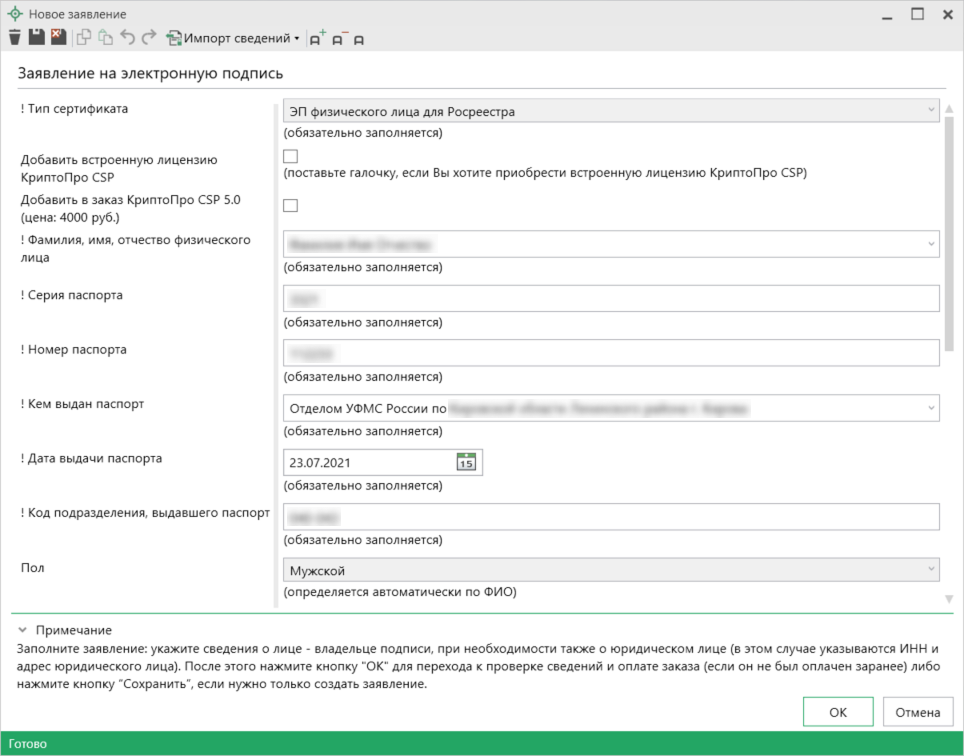Click the trash clear-form icon
964x756 pixels.
[14, 38]
